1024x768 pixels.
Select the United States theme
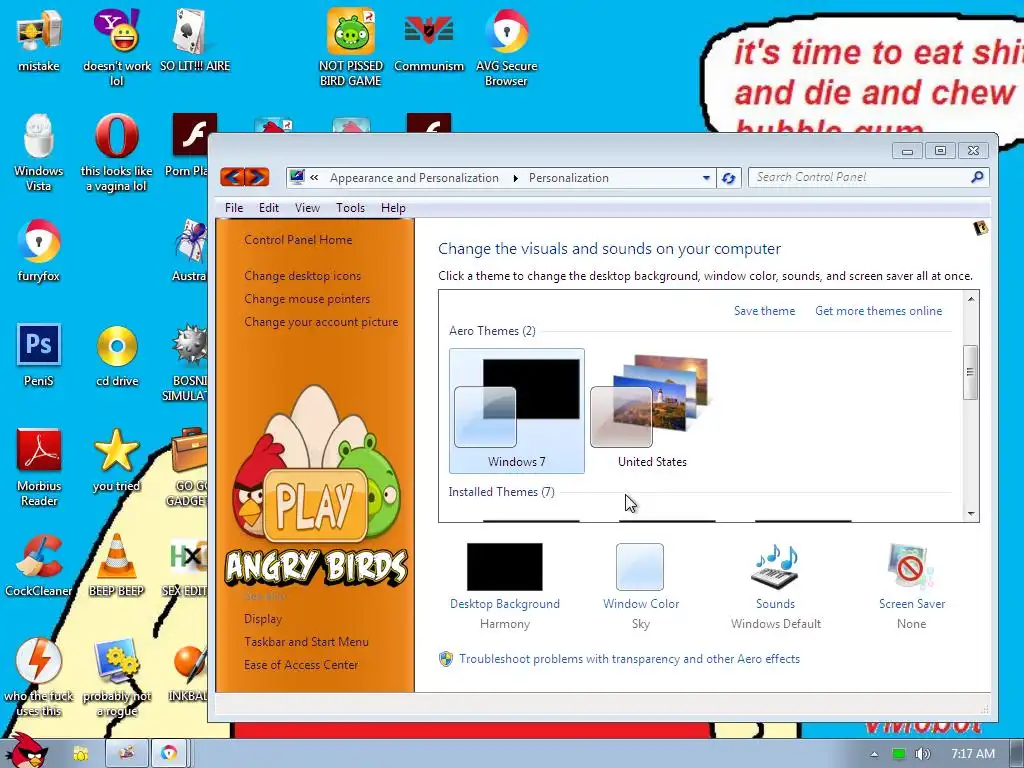pyautogui.click(x=652, y=411)
